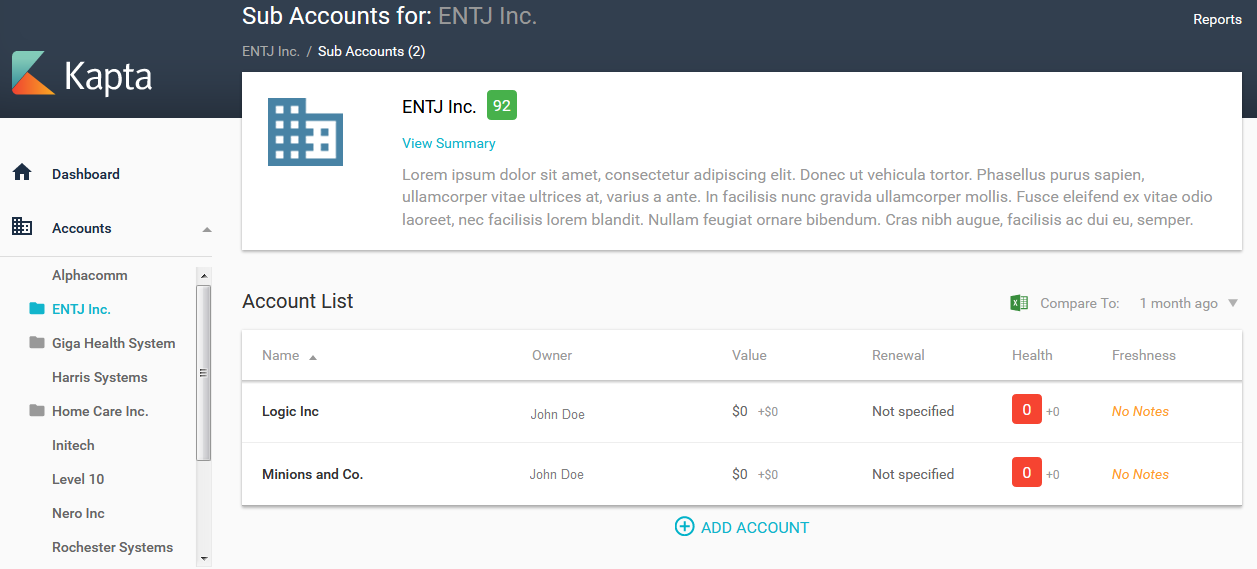Screen dimensions: 1257x569
Task: Click the ADD ACCOUNT button
Action: [x=741, y=527]
